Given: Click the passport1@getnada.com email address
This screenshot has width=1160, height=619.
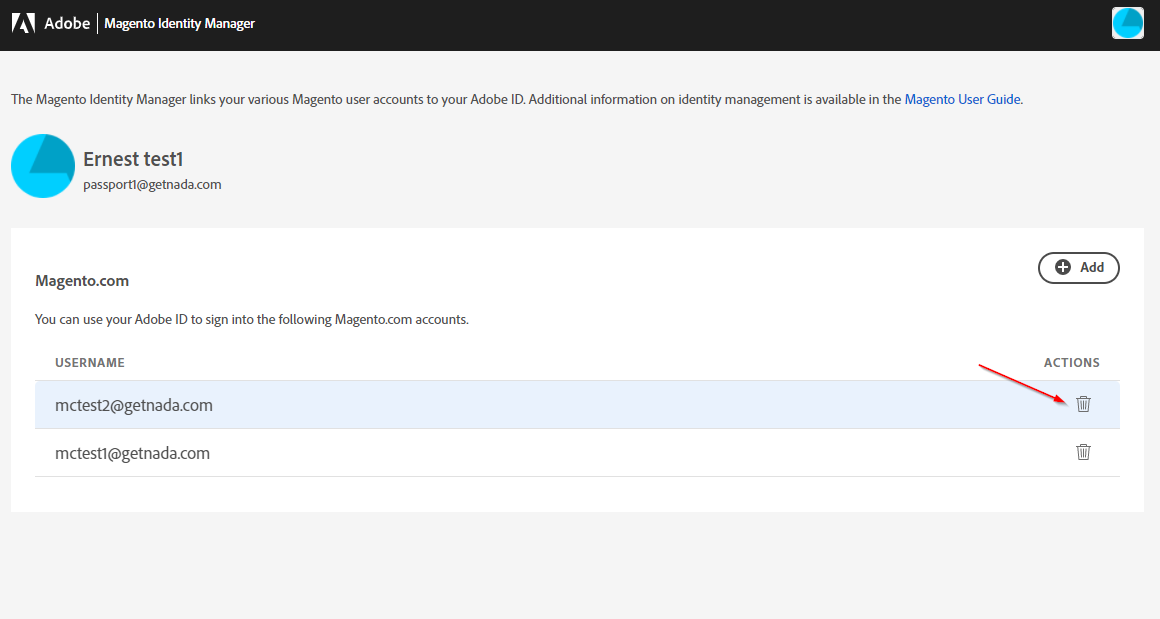Looking at the screenshot, I should coord(152,185).
